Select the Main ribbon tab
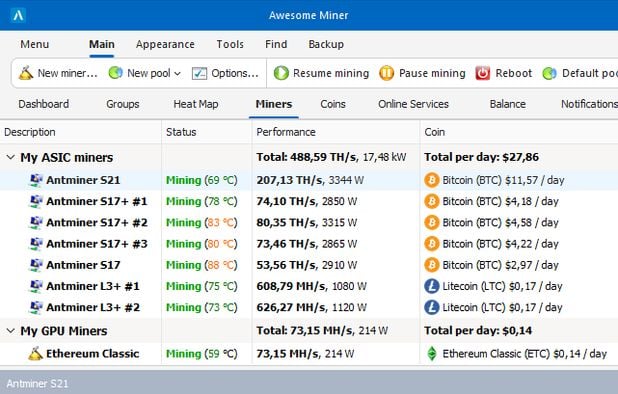 point(102,44)
